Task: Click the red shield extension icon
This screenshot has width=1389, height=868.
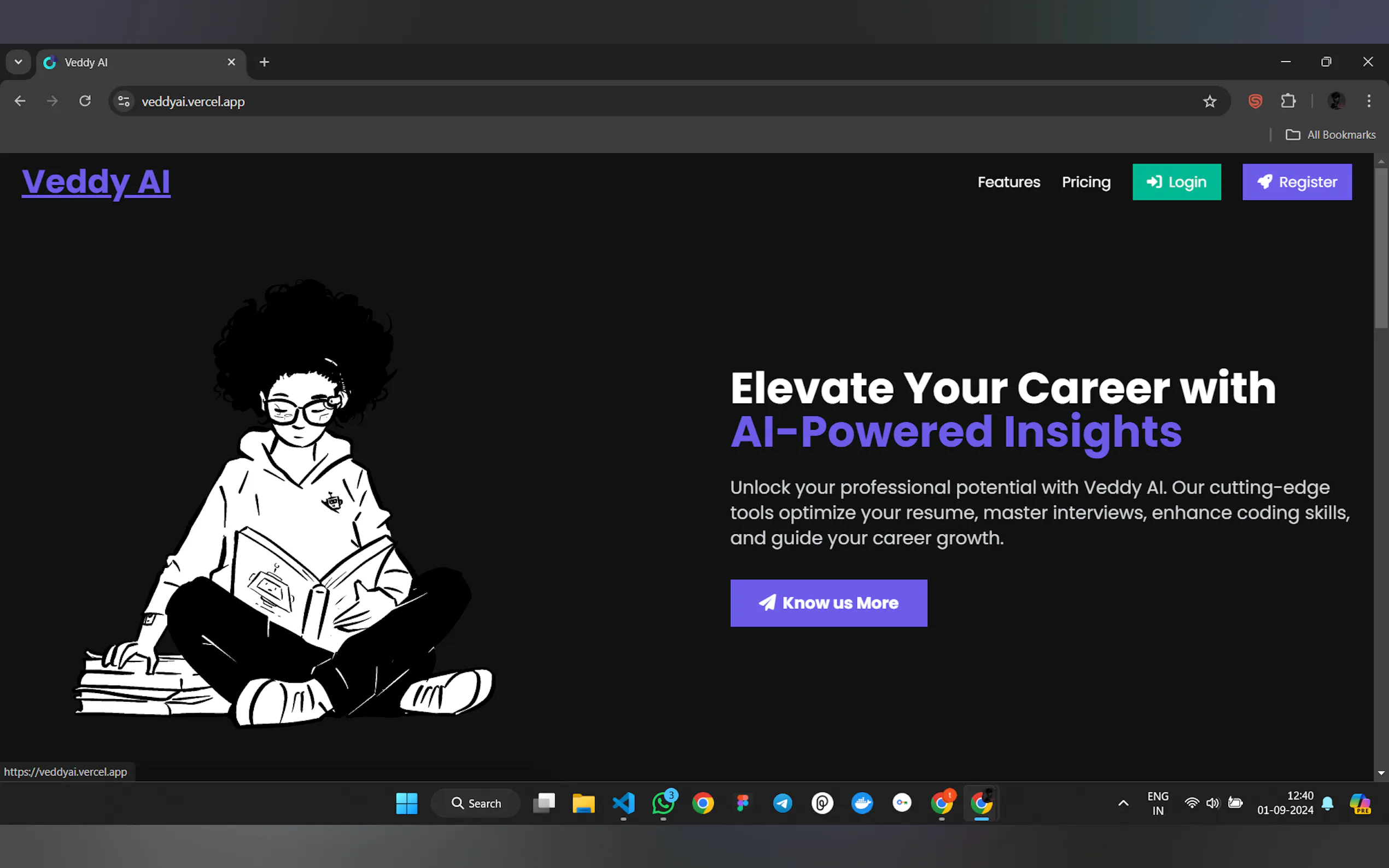Action: tap(1255, 102)
